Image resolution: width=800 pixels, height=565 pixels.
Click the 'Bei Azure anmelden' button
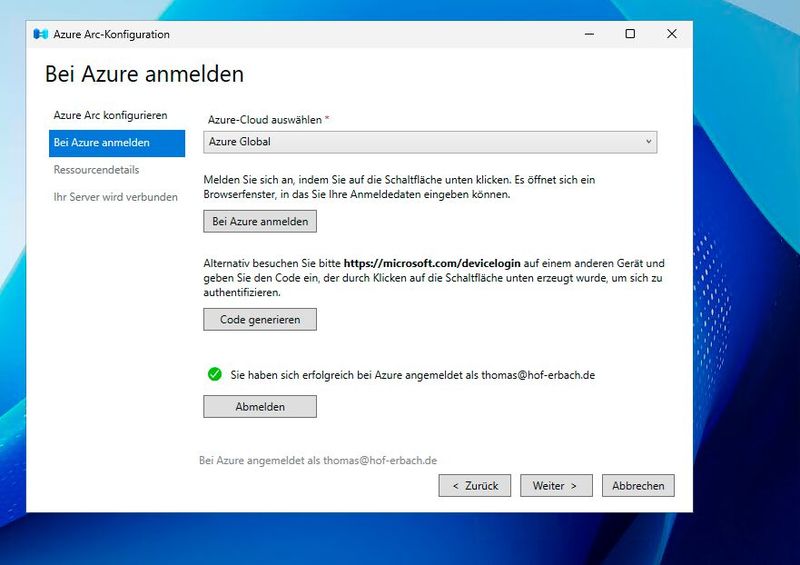point(260,222)
